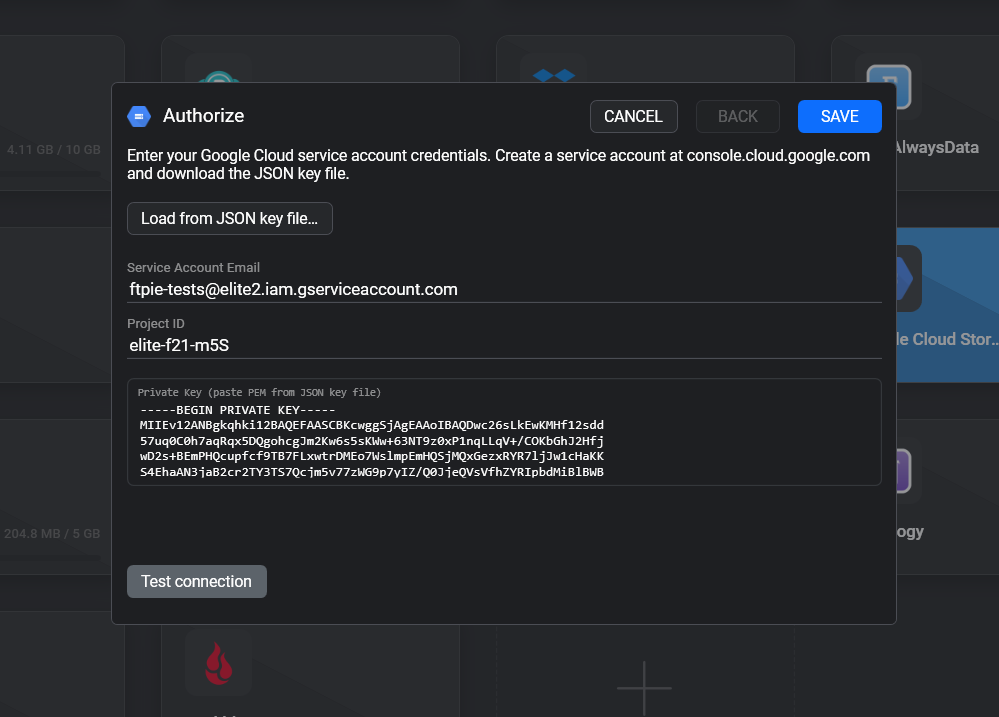The width and height of the screenshot is (999, 717).
Task: Click the CANCEL button
Action: [x=633, y=117]
